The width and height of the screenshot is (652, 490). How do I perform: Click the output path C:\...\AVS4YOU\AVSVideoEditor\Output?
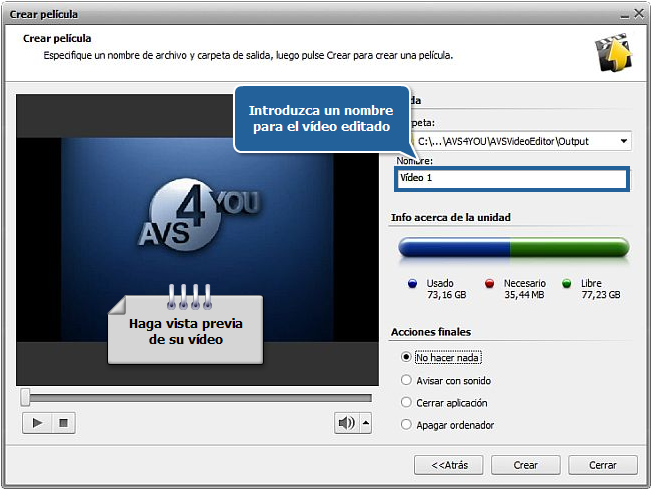click(503, 141)
